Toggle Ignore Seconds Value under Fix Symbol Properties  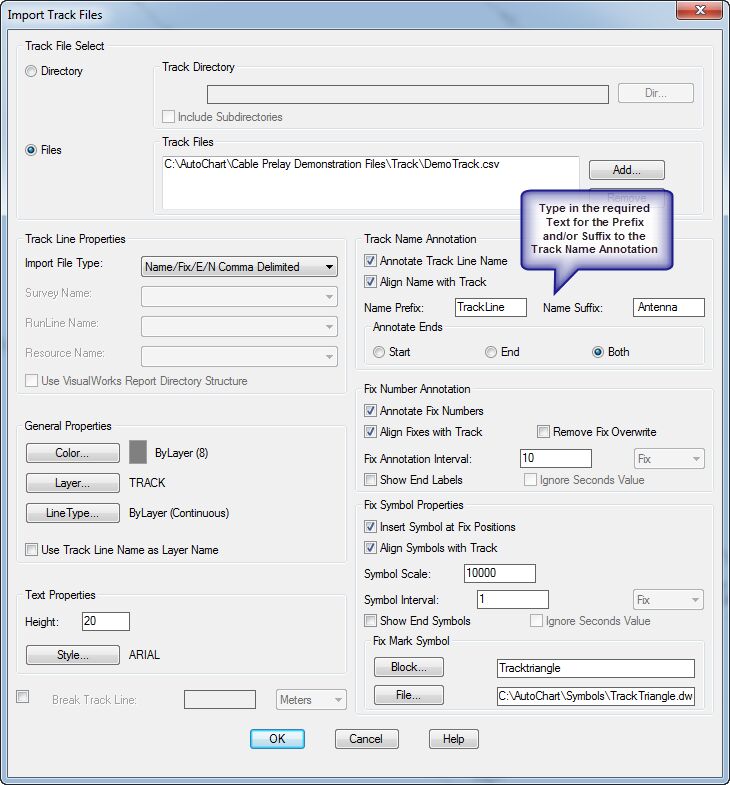pos(536,621)
